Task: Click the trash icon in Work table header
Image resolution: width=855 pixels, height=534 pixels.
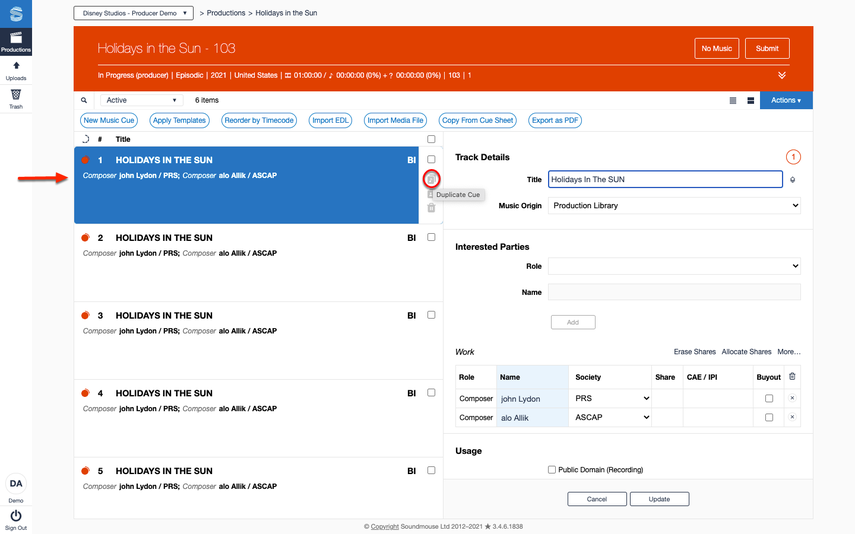Action: coord(792,376)
